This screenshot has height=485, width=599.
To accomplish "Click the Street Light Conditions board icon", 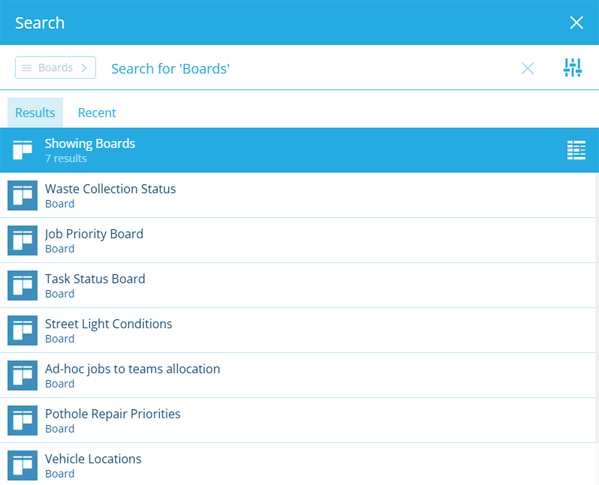I will click(23, 330).
